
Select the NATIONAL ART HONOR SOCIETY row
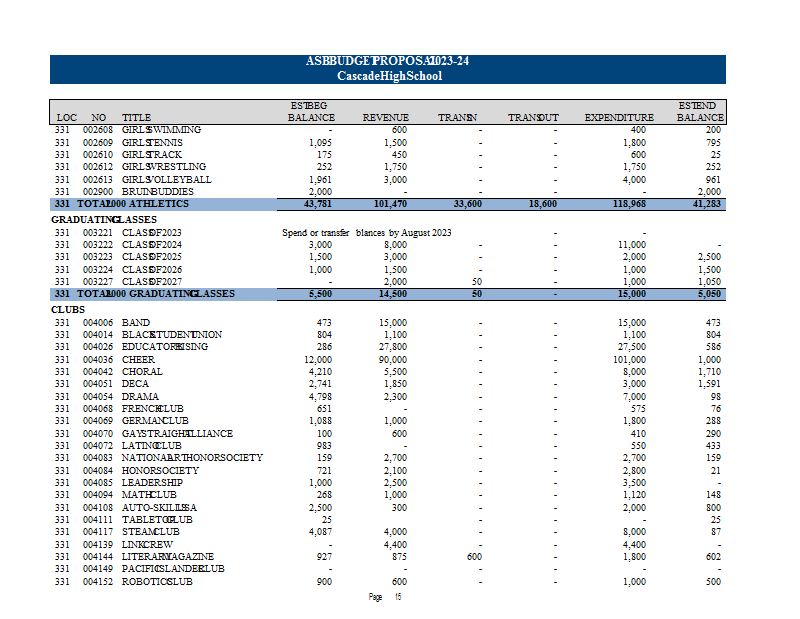pyautogui.click(x=192, y=458)
